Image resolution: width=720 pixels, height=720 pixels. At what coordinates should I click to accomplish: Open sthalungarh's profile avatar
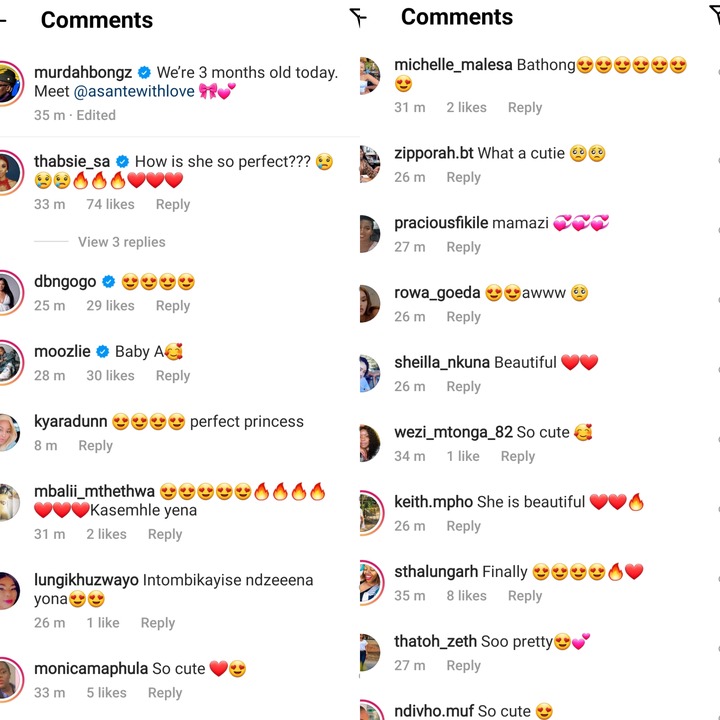coord(371,582)
